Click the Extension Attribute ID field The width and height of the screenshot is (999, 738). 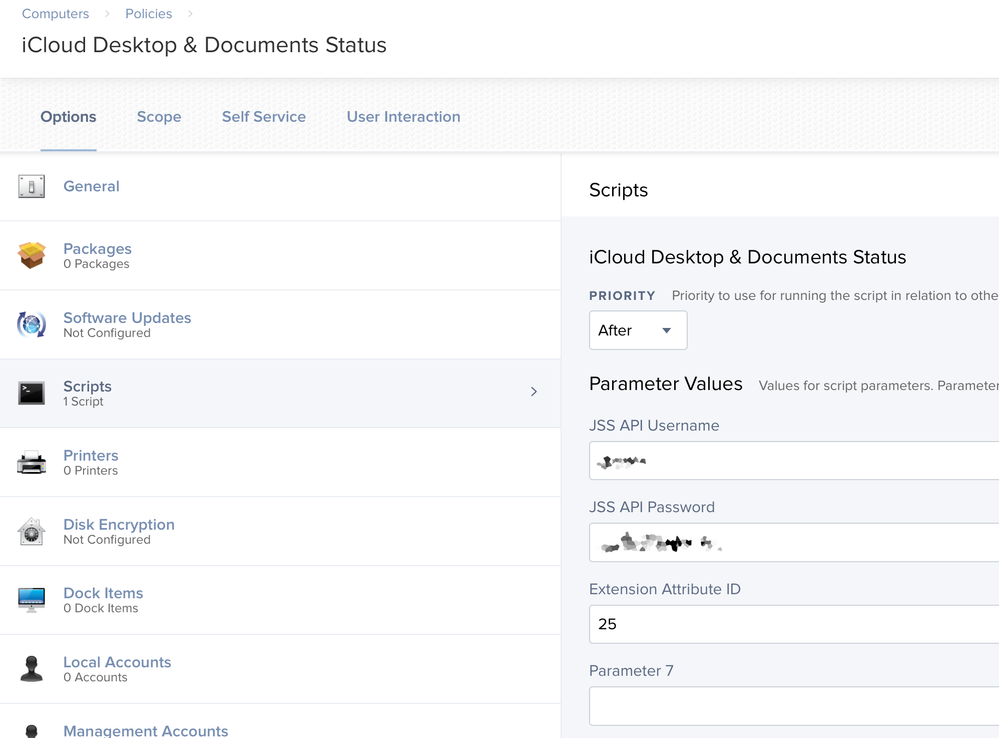794,624
